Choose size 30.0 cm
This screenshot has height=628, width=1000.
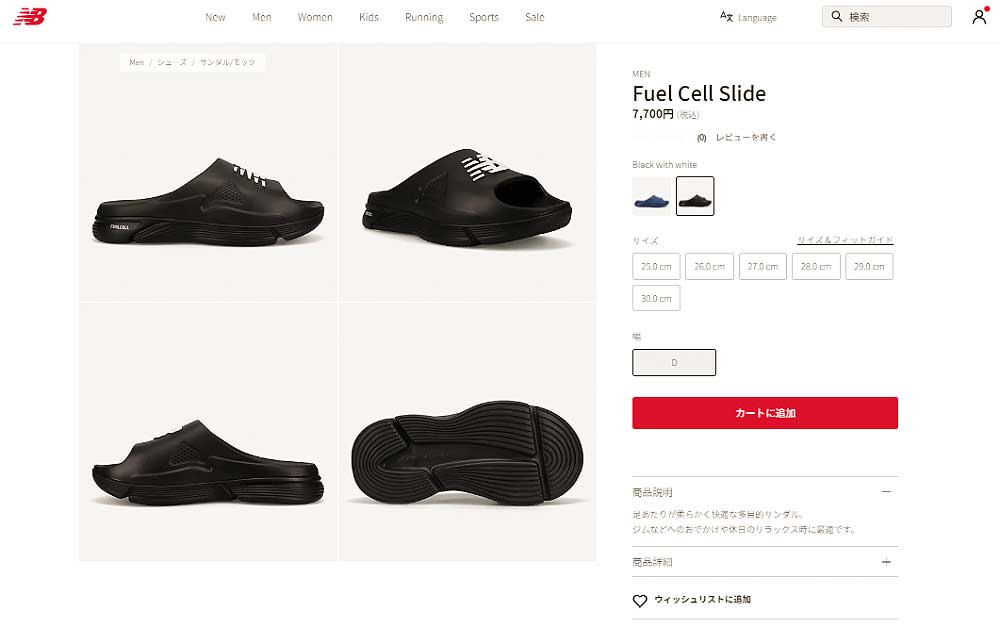[x=656, y=298]
